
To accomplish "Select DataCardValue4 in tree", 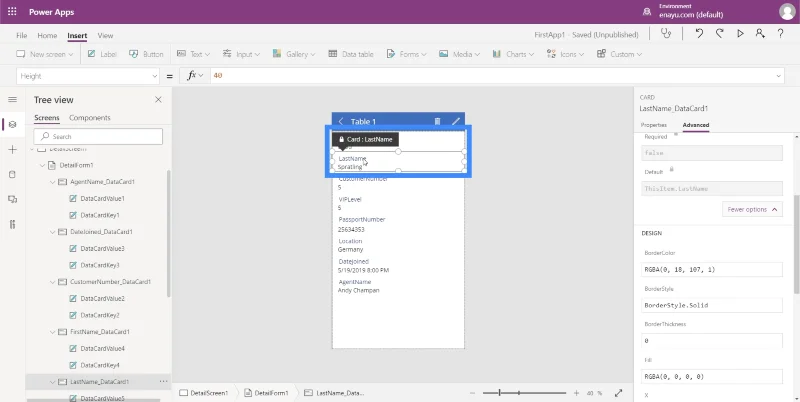I will (102, 348).
